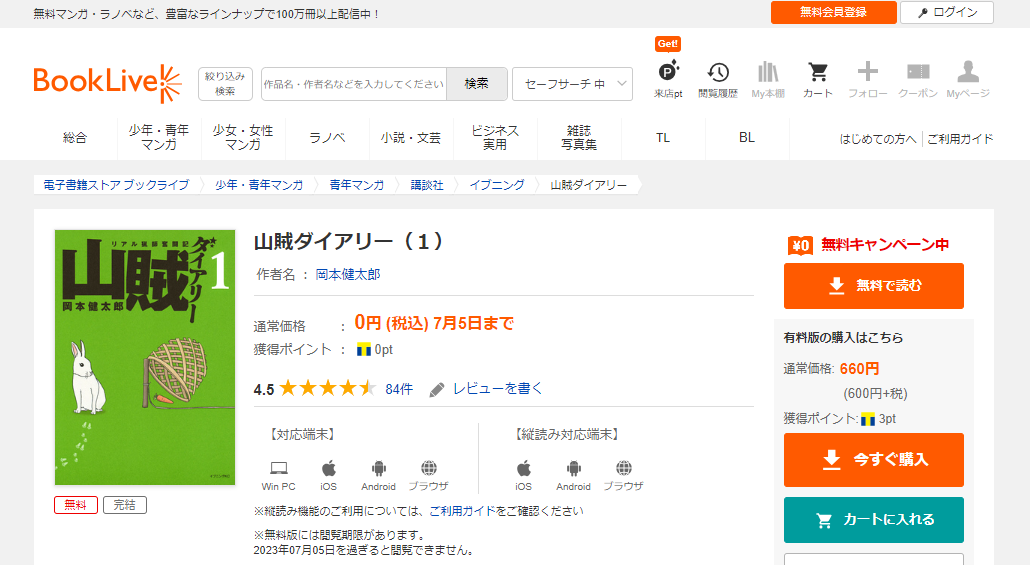1030x565 pixels.
Task: Open the ビジネス実用 category tab
Action: (495, 138)
